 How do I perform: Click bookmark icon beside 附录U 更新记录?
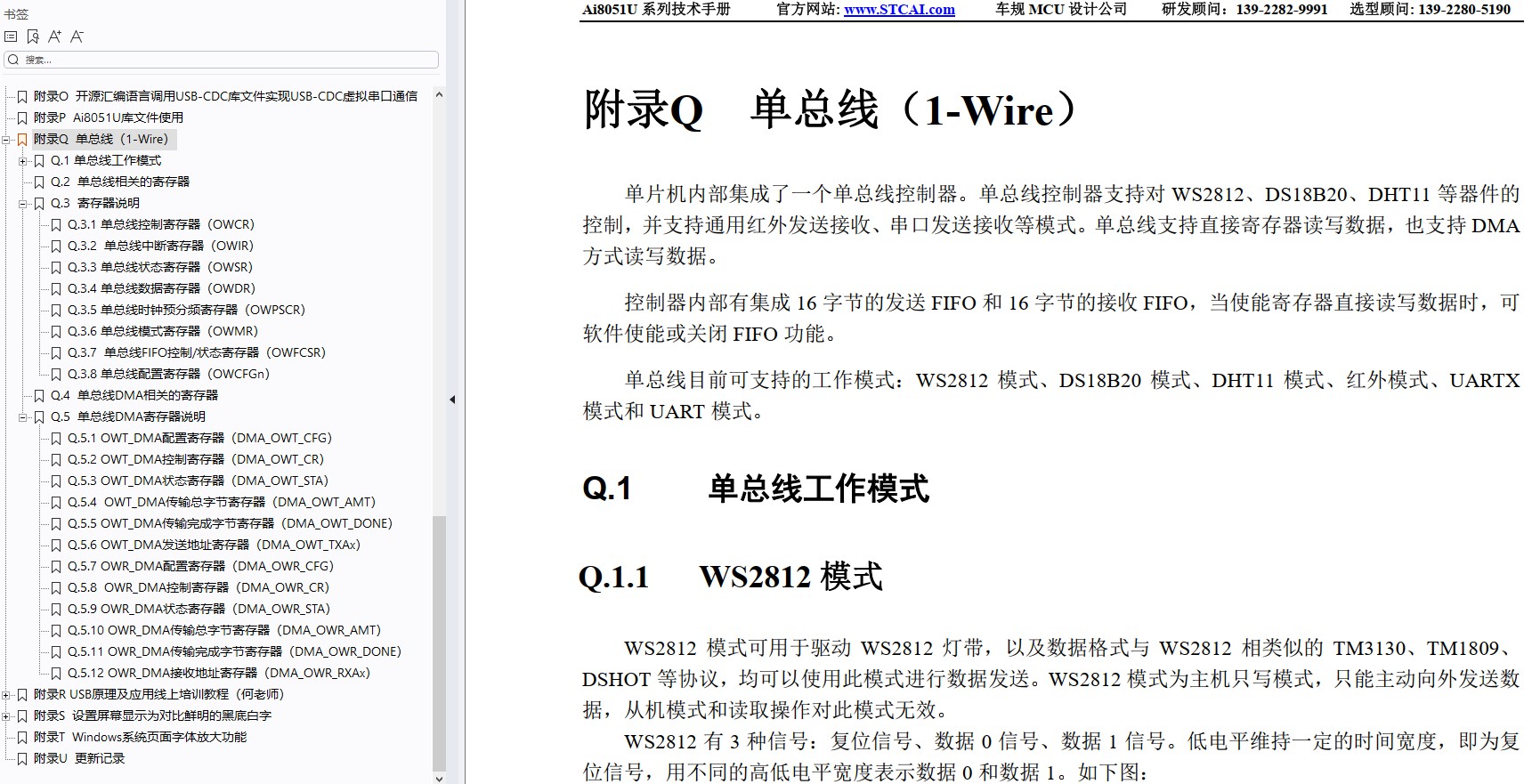coord(23,758)
